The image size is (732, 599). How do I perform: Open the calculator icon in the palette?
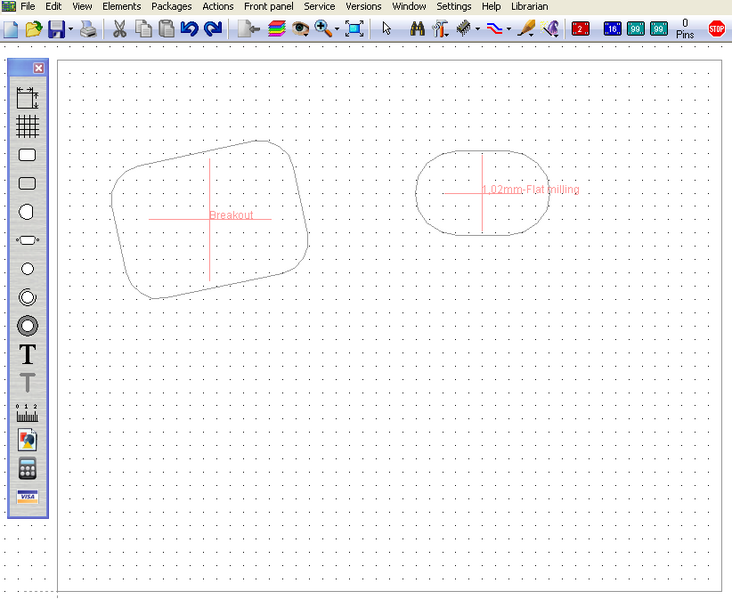tap(27, 468)
